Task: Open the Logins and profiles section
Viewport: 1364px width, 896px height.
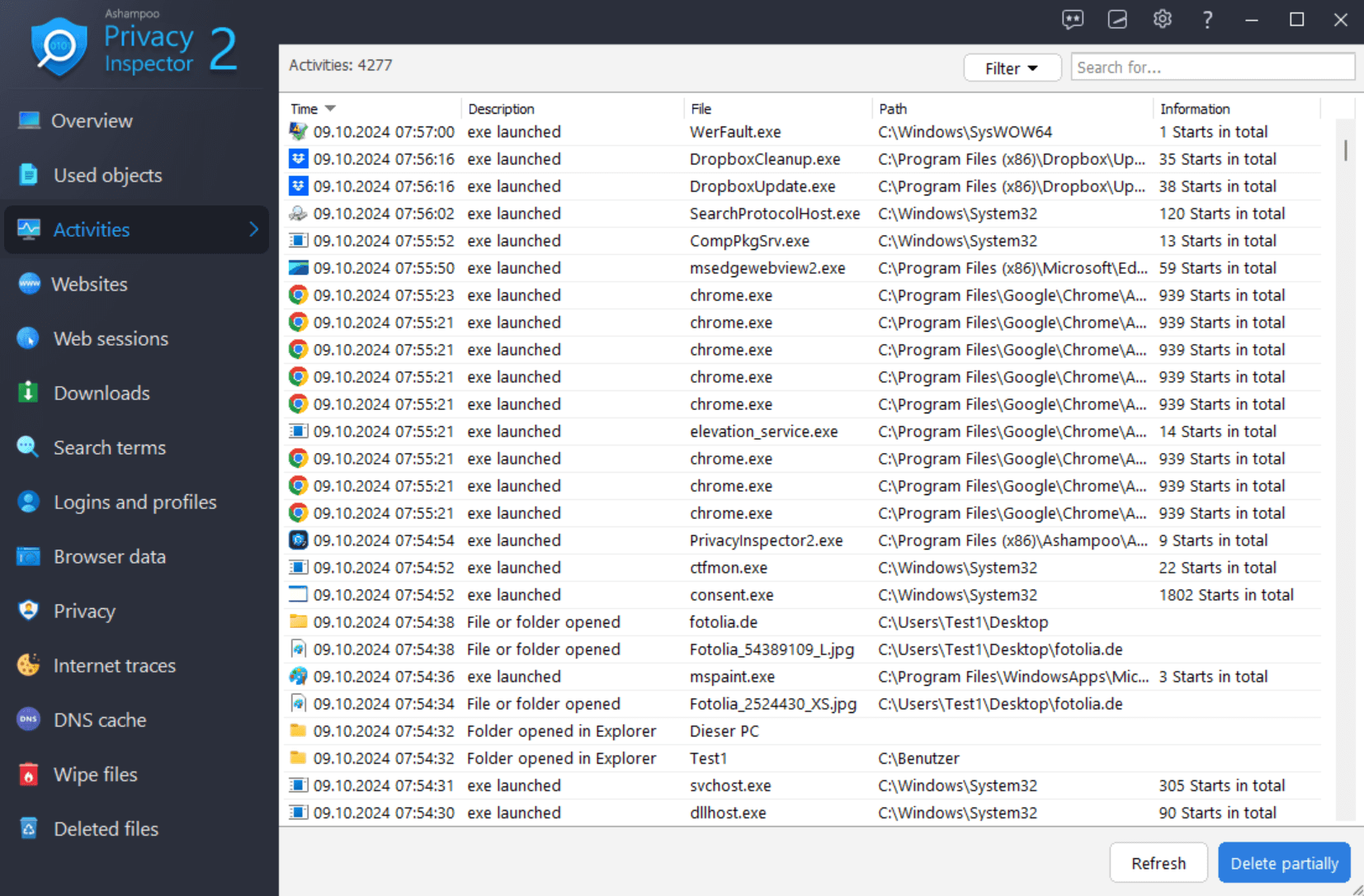Action: click(135, 502)
